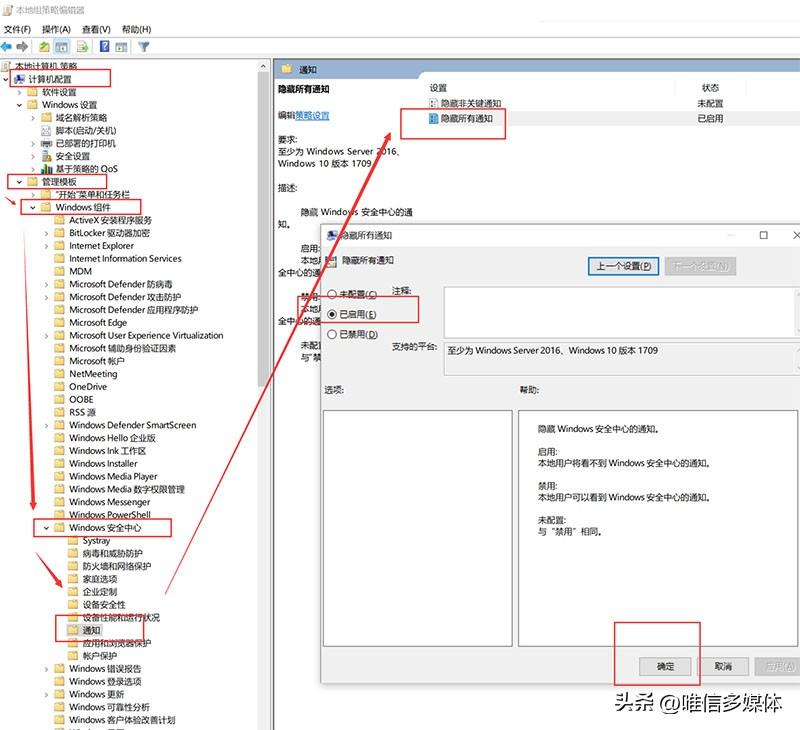Click the Back arrow toolbar icon
The width and height of the screenshot is (800, 730).
point(7,47)
